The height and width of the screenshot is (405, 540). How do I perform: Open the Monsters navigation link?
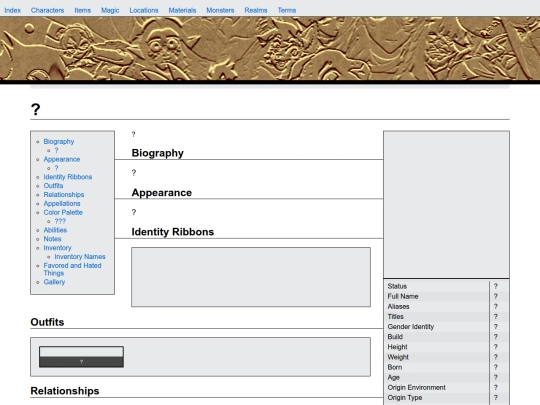click(220, 10)
